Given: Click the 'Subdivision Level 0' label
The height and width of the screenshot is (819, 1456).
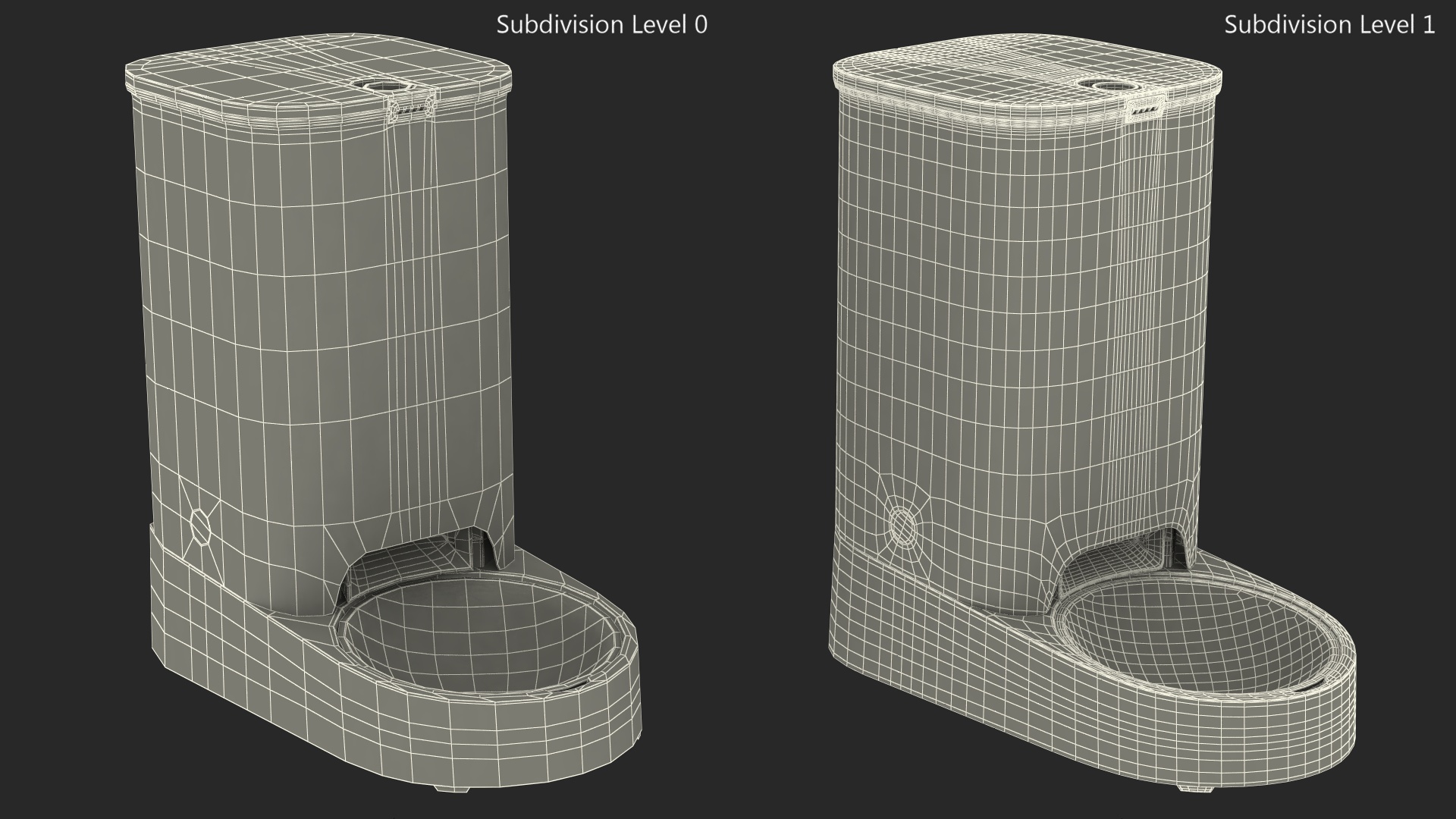Looking at the screenshot, I should (601, 25).
